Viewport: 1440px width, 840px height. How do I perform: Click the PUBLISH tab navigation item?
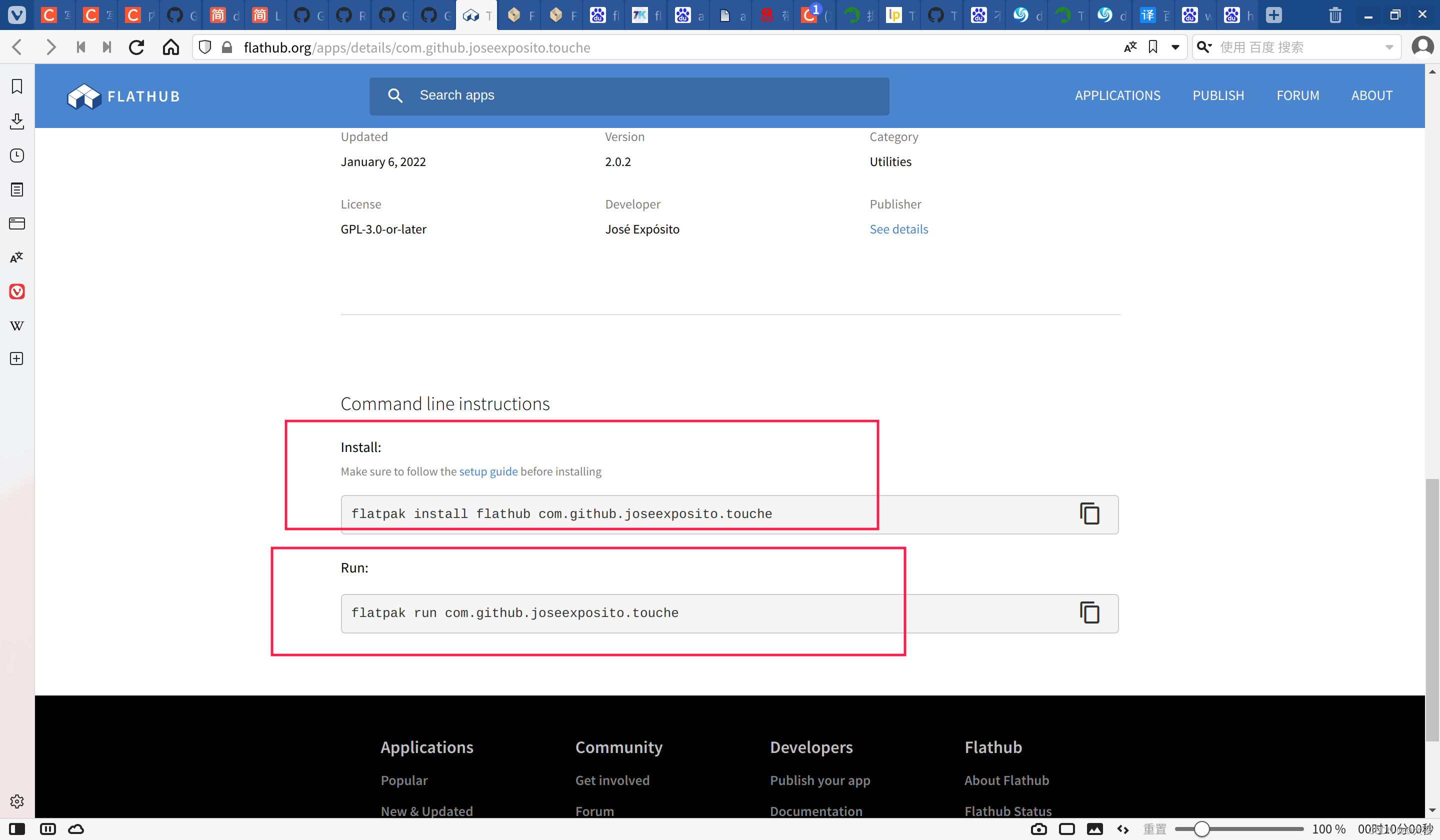[x=1218, y=94]
